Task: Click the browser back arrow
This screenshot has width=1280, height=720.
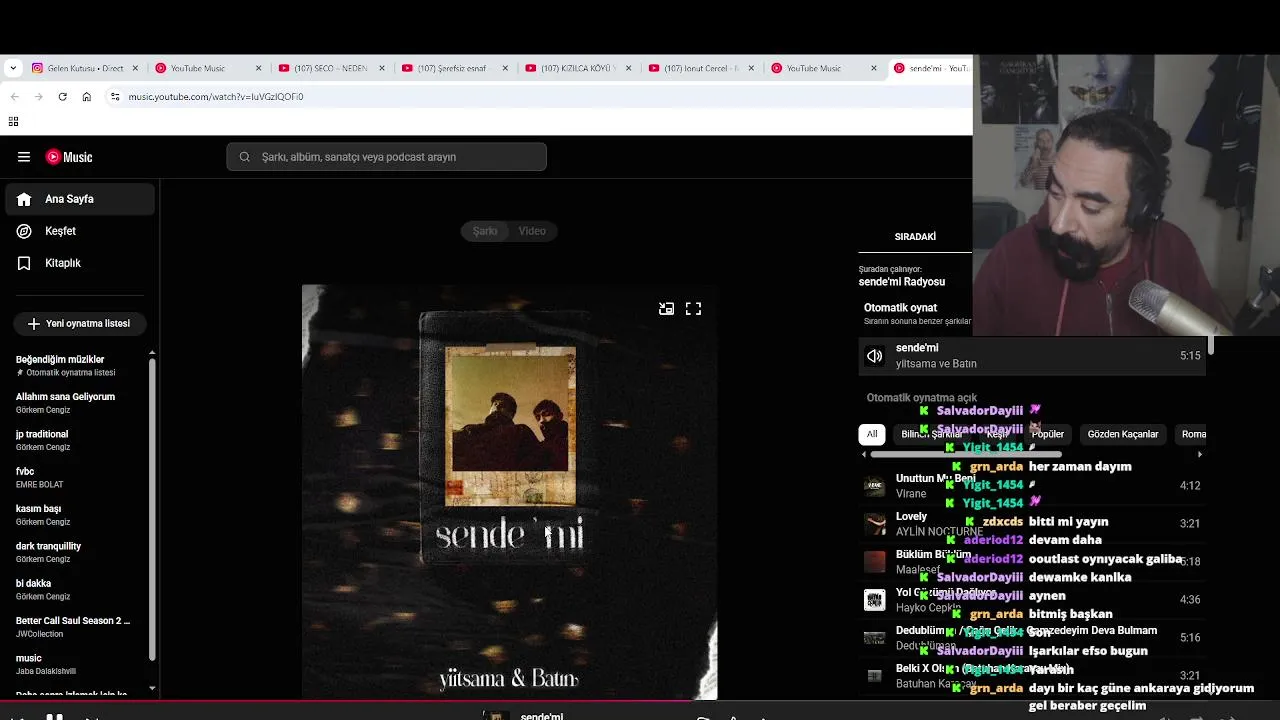Action: [x=14, y=97]
